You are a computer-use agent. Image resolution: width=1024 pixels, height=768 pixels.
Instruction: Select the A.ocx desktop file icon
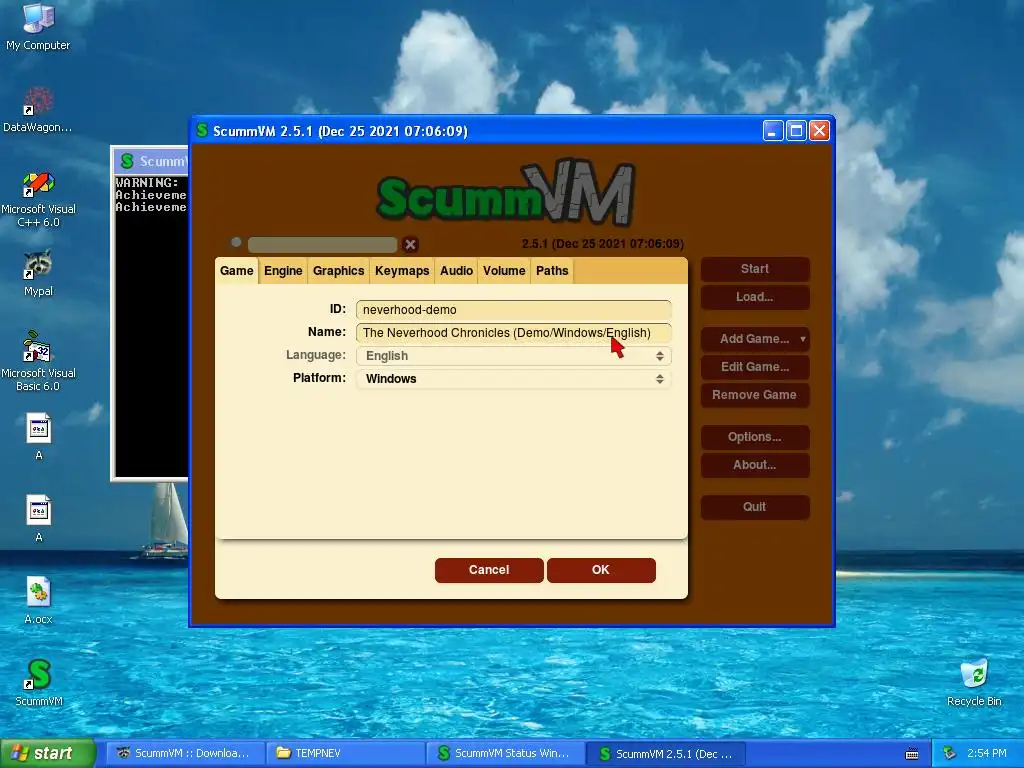pos(38,600)
